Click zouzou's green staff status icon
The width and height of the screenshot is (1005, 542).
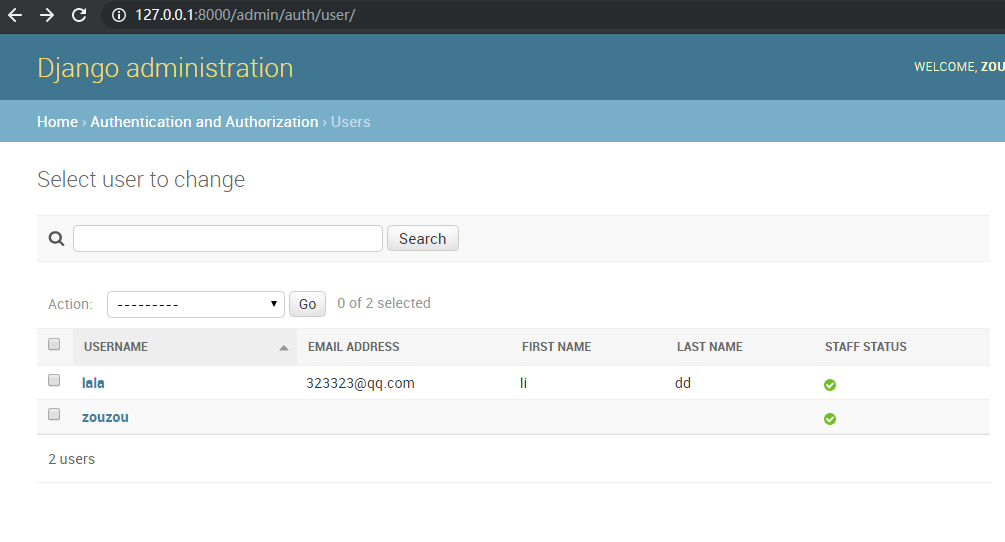[x=830, y=419]
